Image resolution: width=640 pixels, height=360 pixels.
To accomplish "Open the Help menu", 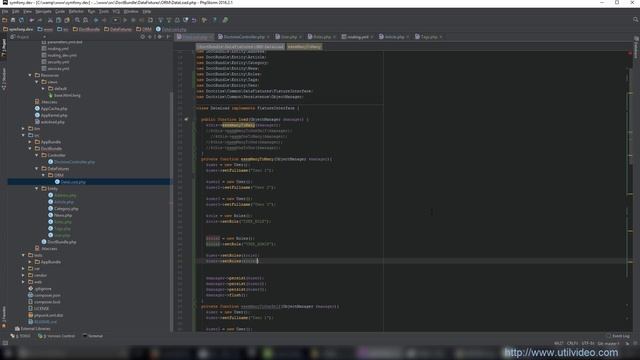I will (147, 11).
